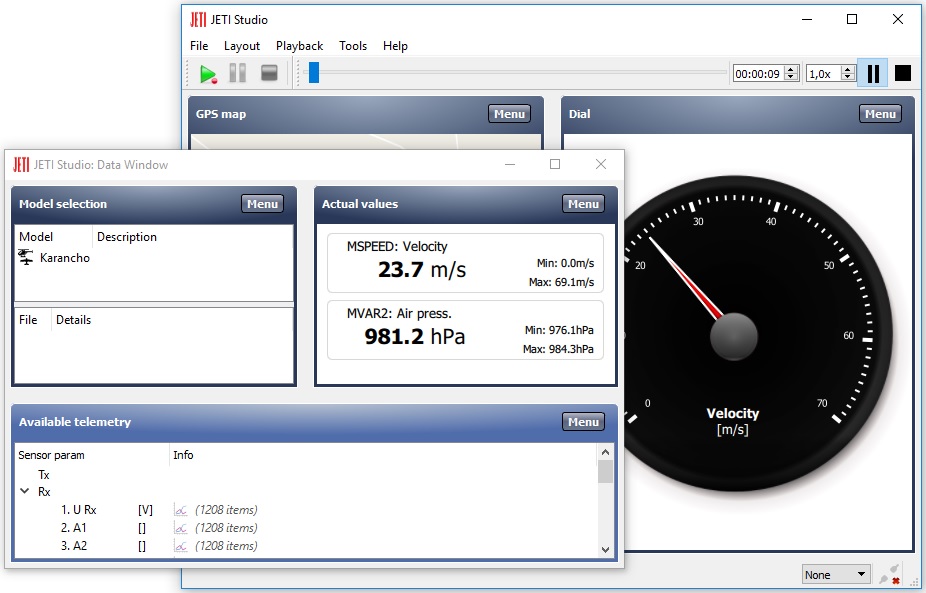This screenshot has width=926, height=593.
Task: Click the gray stop icon in toolbar
Action: tap(269, 73)
